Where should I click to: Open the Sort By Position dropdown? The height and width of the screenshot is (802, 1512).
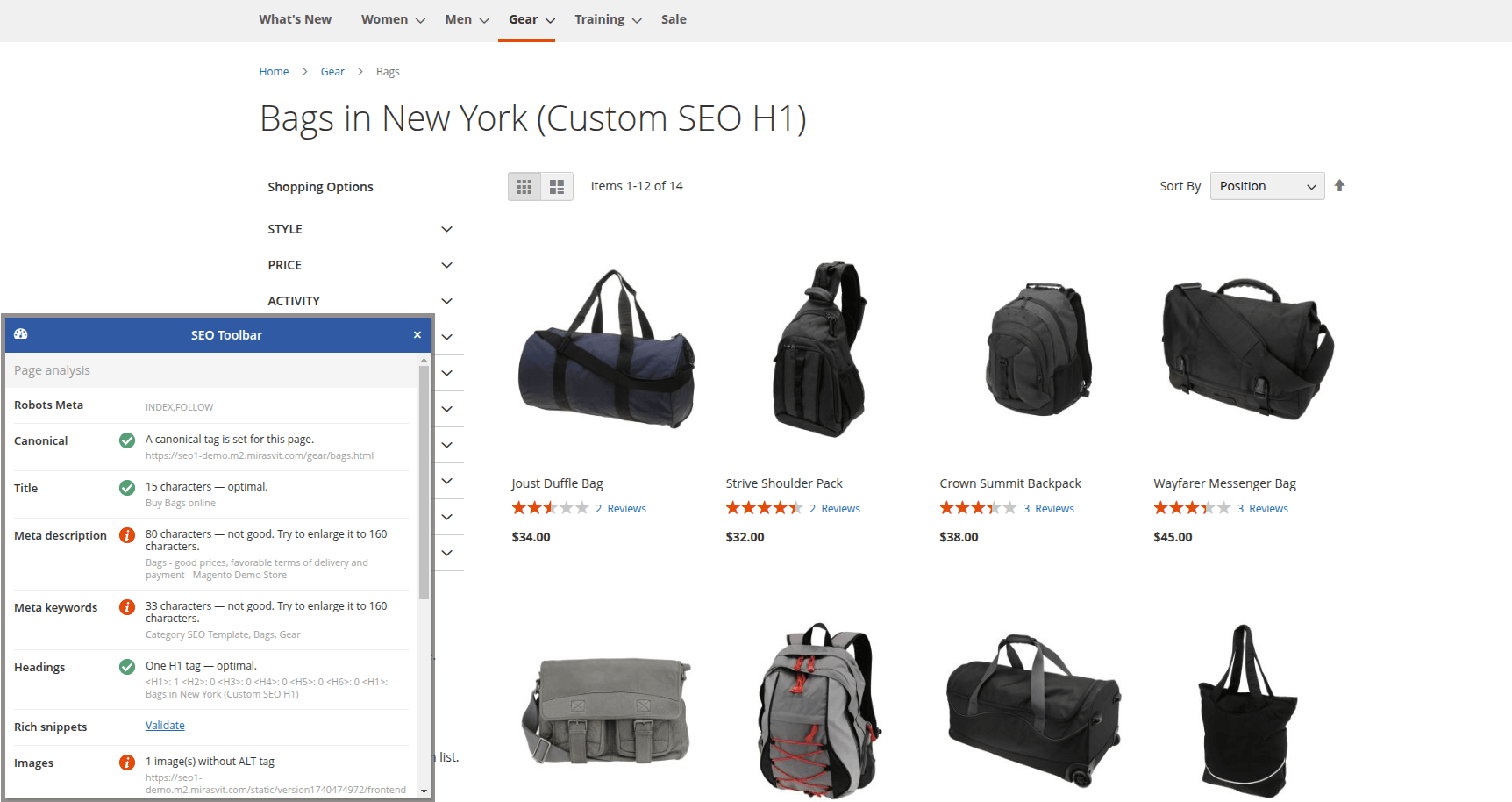(1266, 185)
